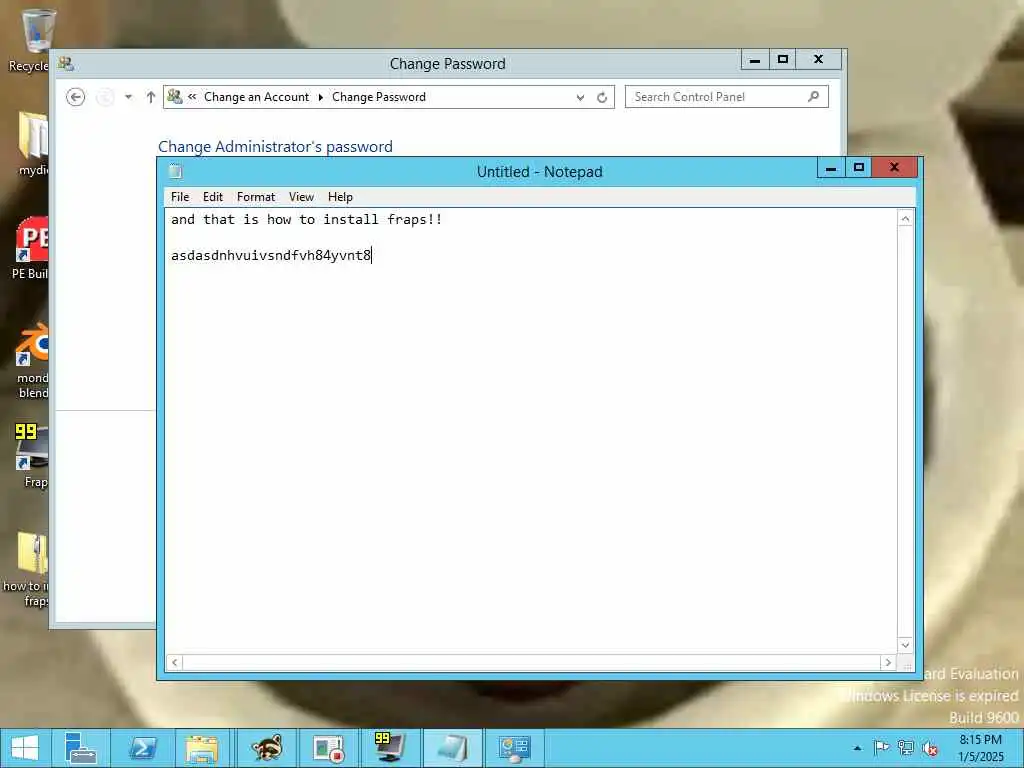The image size is (1024, 768).
Task: Close the Change Password window
Action: (x=818, y=60)
